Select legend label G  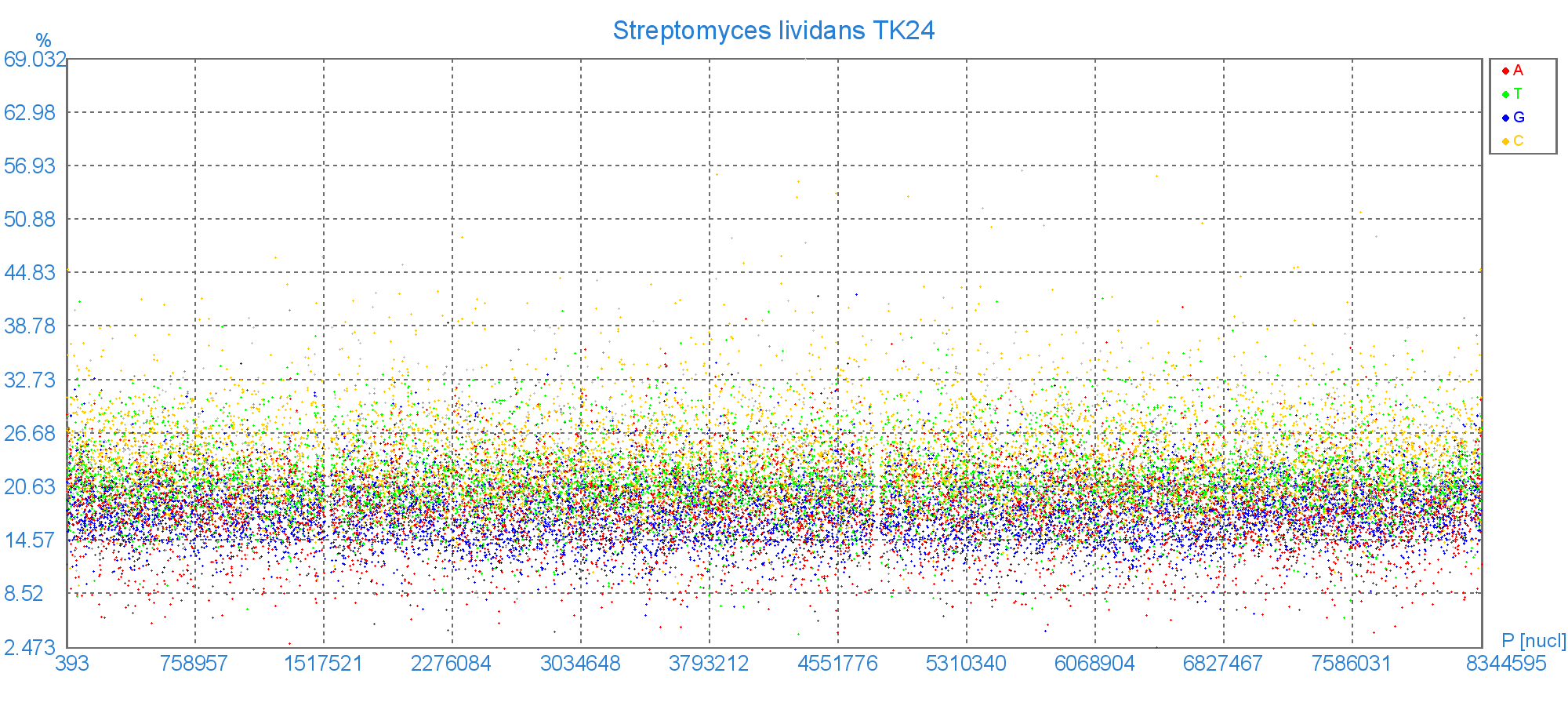click(x=1519, y=118)
